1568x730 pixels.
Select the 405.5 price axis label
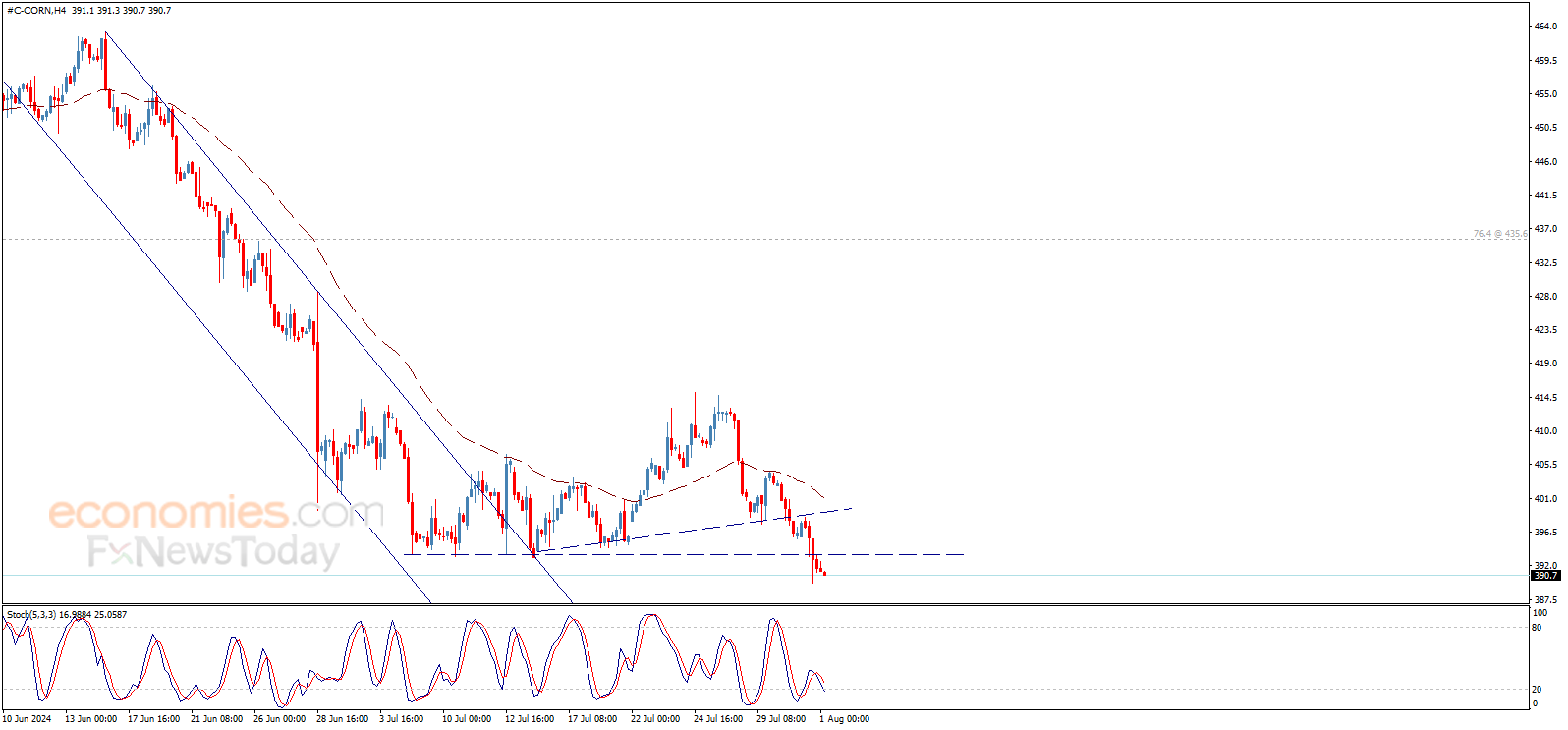(1545, 465)
